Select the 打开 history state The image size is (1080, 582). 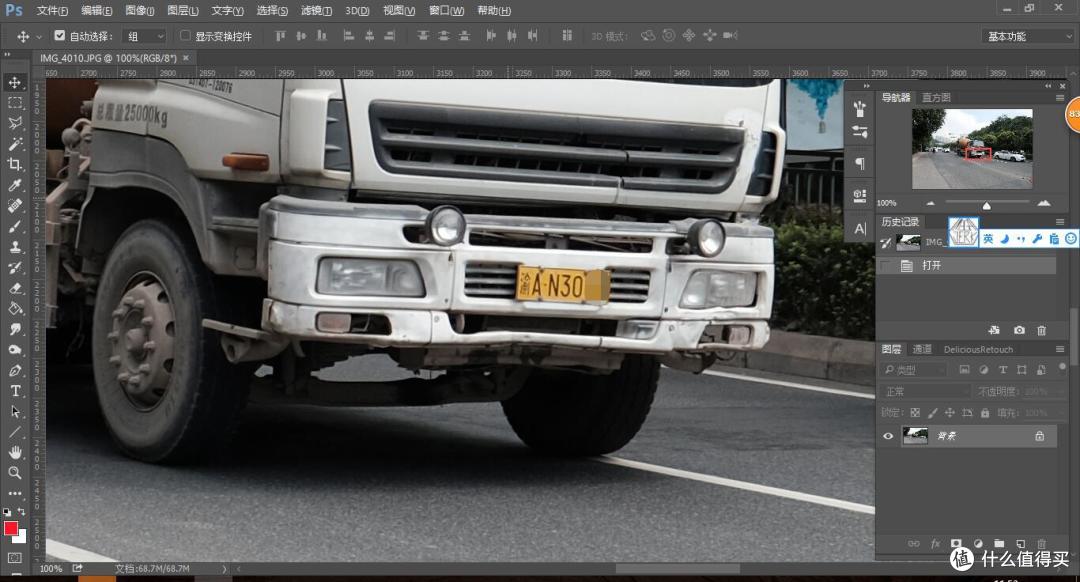click(930, 266)
